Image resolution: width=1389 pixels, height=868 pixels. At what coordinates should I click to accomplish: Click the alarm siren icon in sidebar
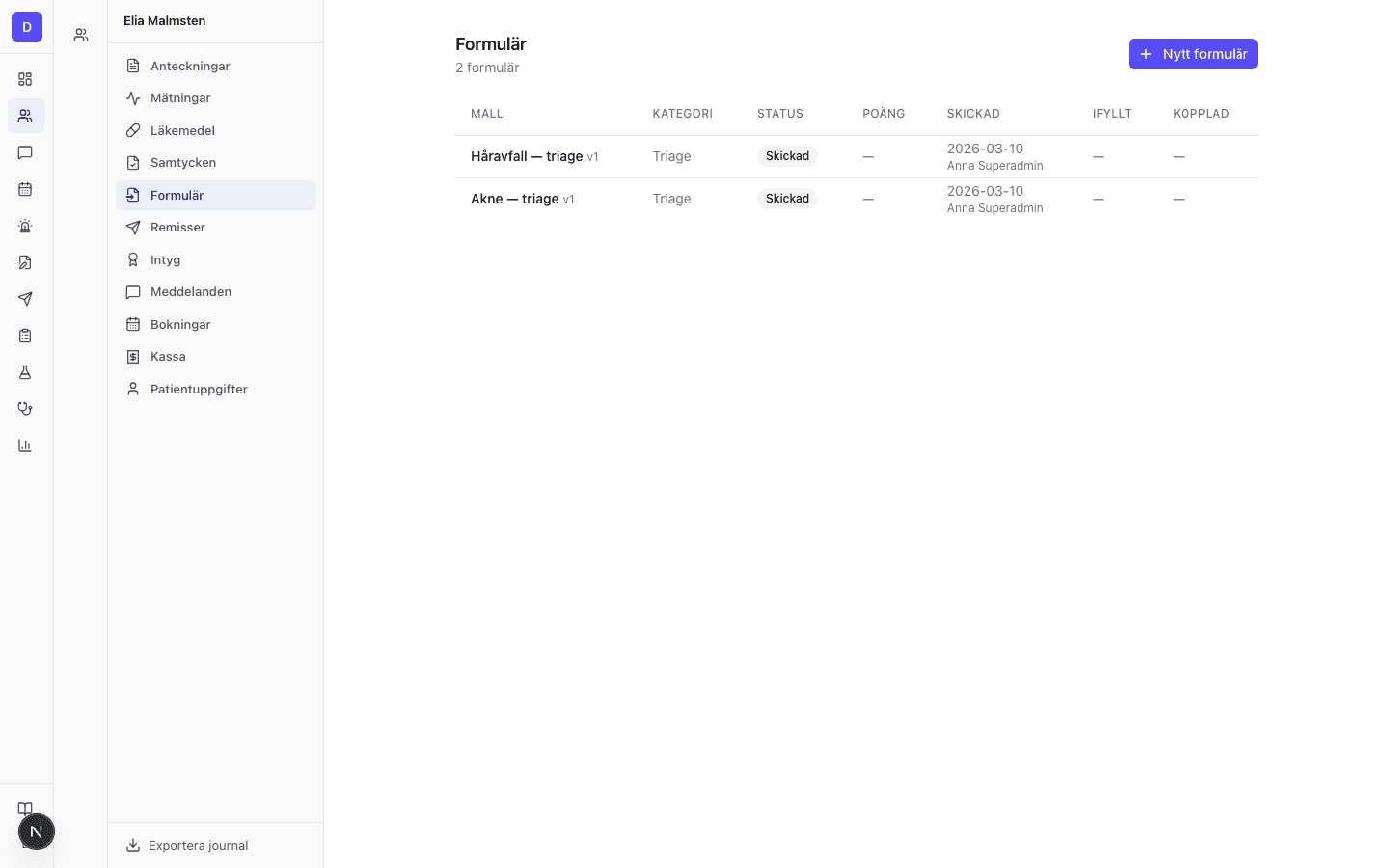(x=25, y=226)
